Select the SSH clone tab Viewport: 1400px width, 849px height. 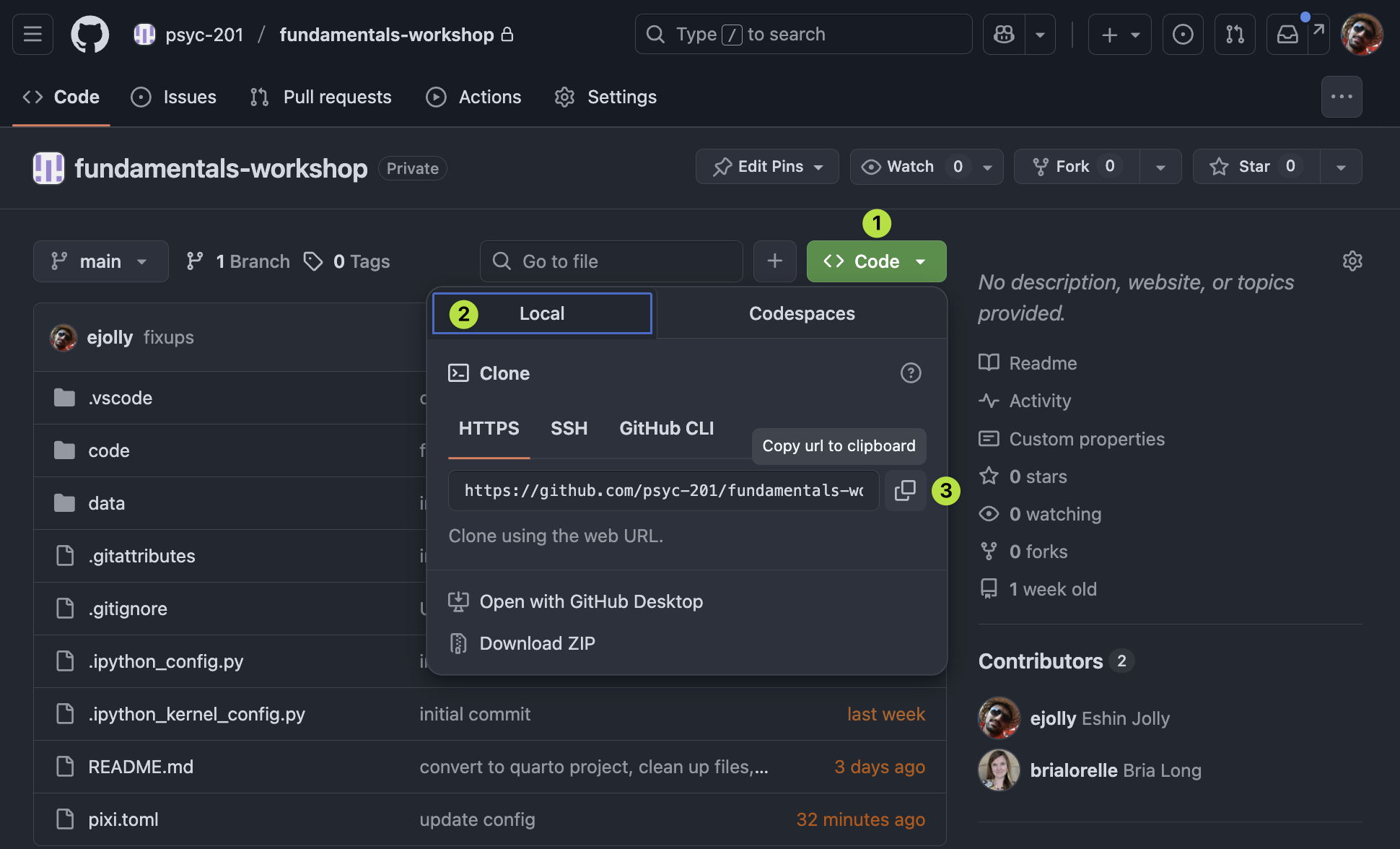pos(569,428)
